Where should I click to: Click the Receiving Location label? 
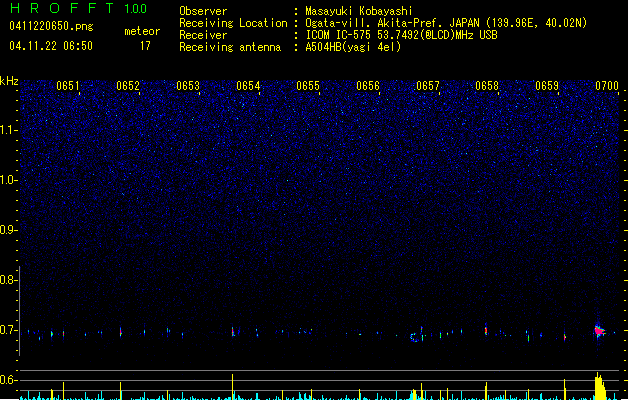pyautogui.click(x=233, y=23)
